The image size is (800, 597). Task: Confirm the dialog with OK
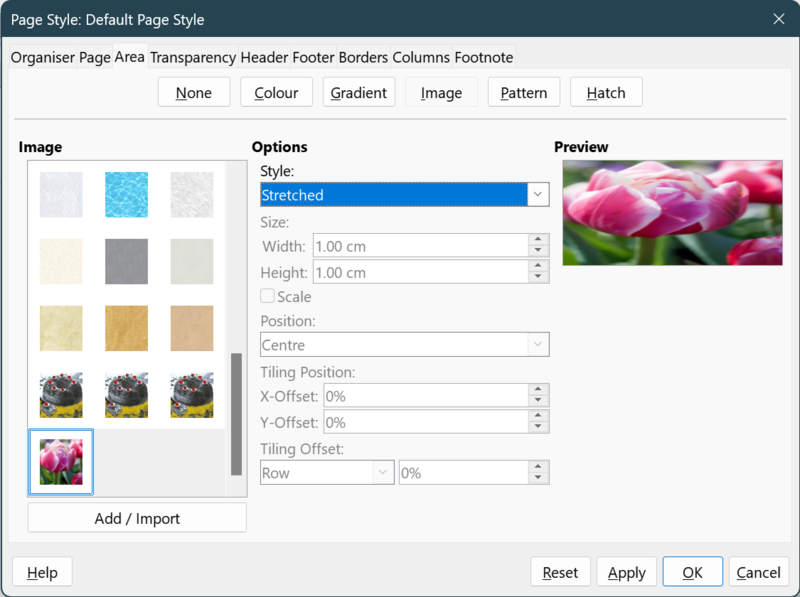coord(692,572)
